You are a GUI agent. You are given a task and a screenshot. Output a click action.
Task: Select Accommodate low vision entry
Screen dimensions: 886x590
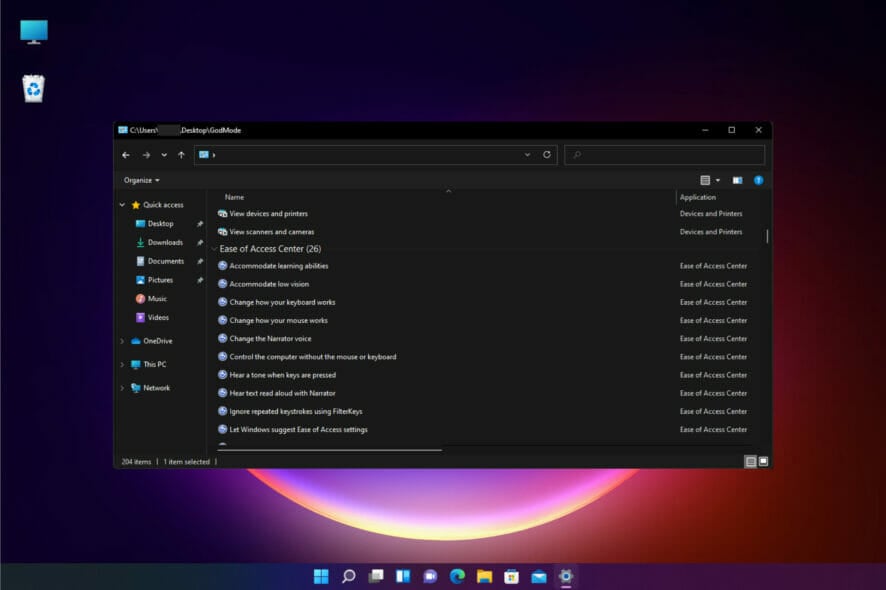coord(268,284)
